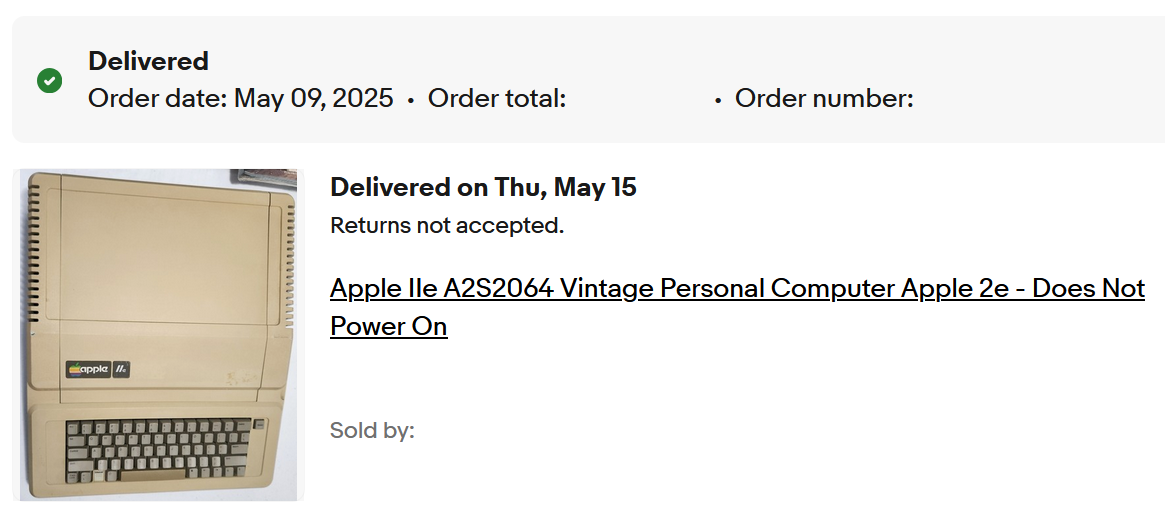1165x521 pixels.
Task: Click the "Returns not accepted." notice
Action: (x=447, y=226)
